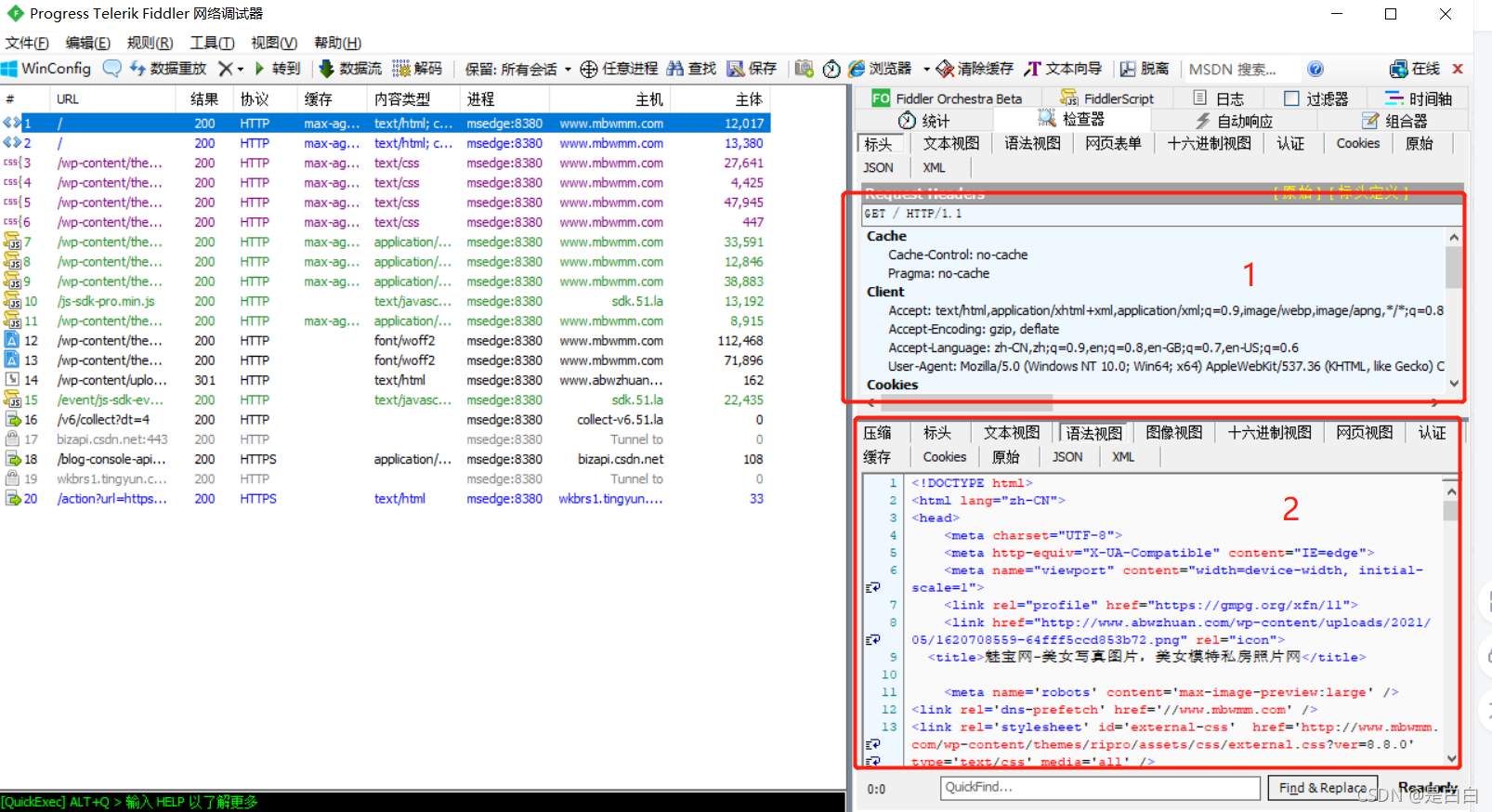Viewport: 1492px width, 812px height.
Task: Open the 文件(F) menu
Action: pos(27,43)
